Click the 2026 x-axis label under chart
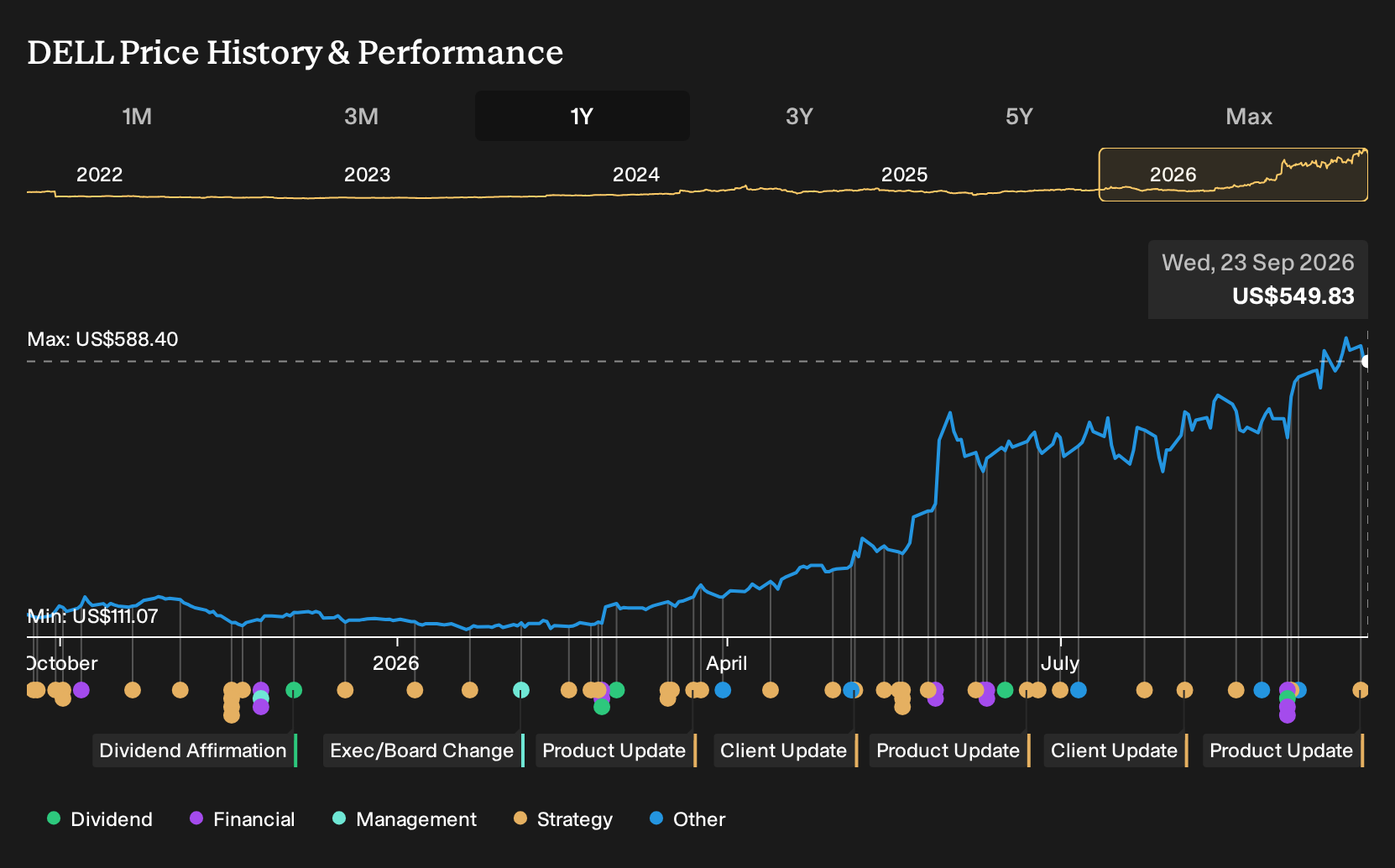Image resolution: width=1395 pixels, height=868 pixels. 396,663
